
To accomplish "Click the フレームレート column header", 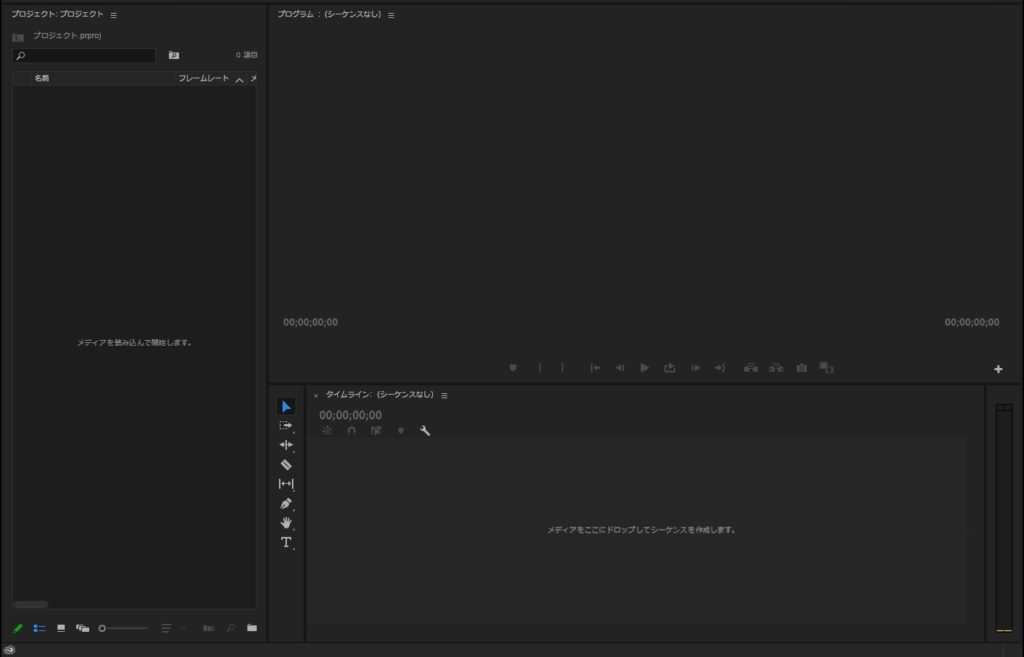I will [x=203, y=78].
